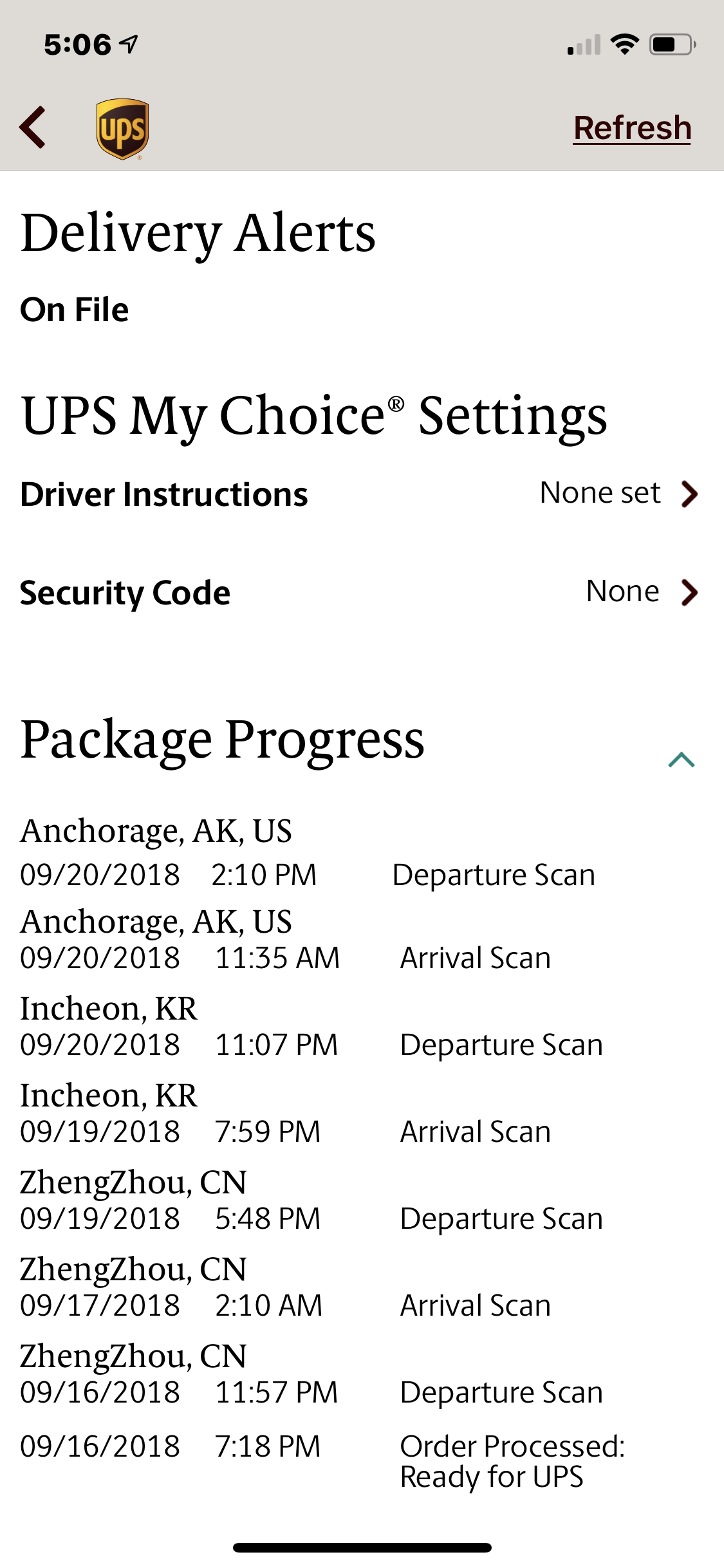The height and width of the screenshot is (1568, 724).
Task: Tap the Wi-Fi status icon
Action: (624, 44)
